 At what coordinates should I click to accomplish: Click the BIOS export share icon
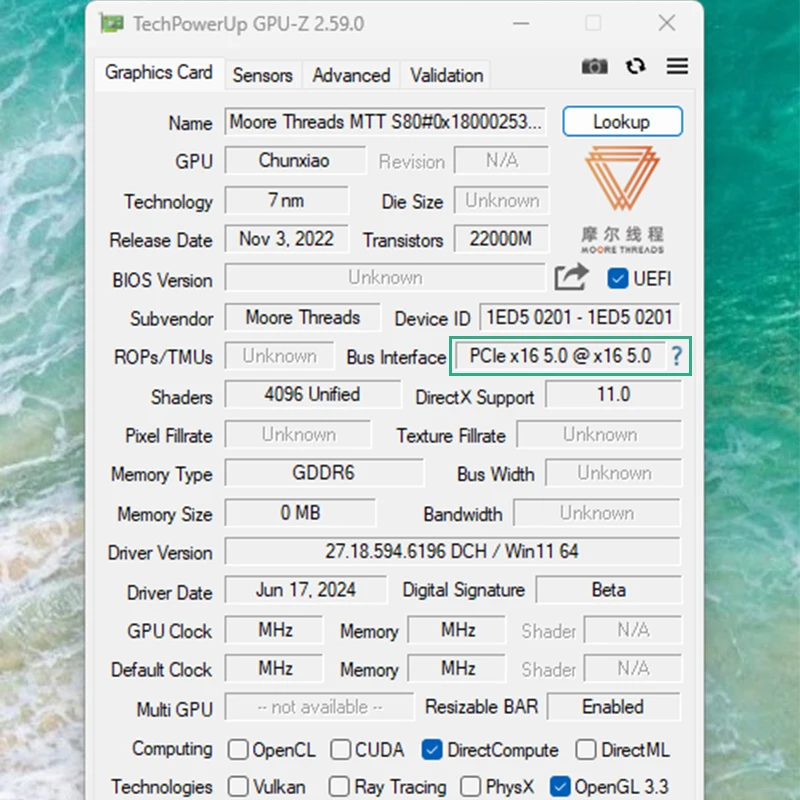pos(571,277)
